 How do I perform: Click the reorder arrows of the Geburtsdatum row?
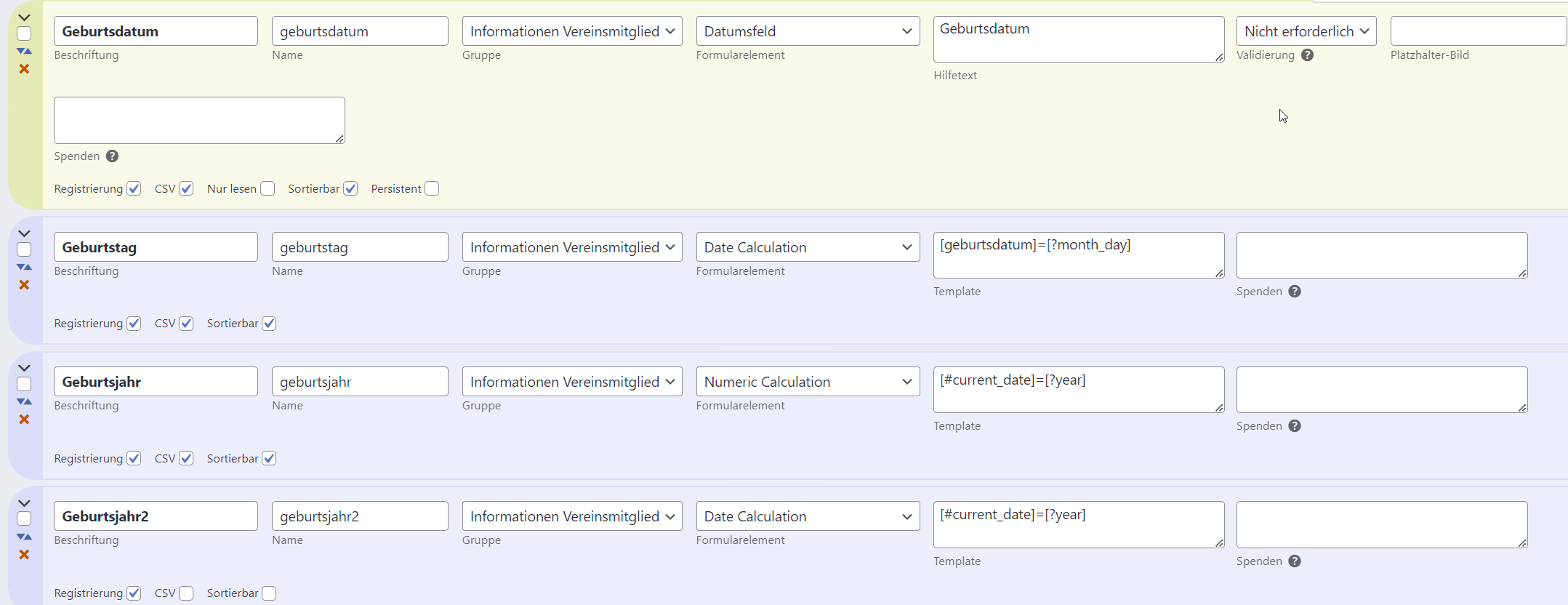[24, 52]
